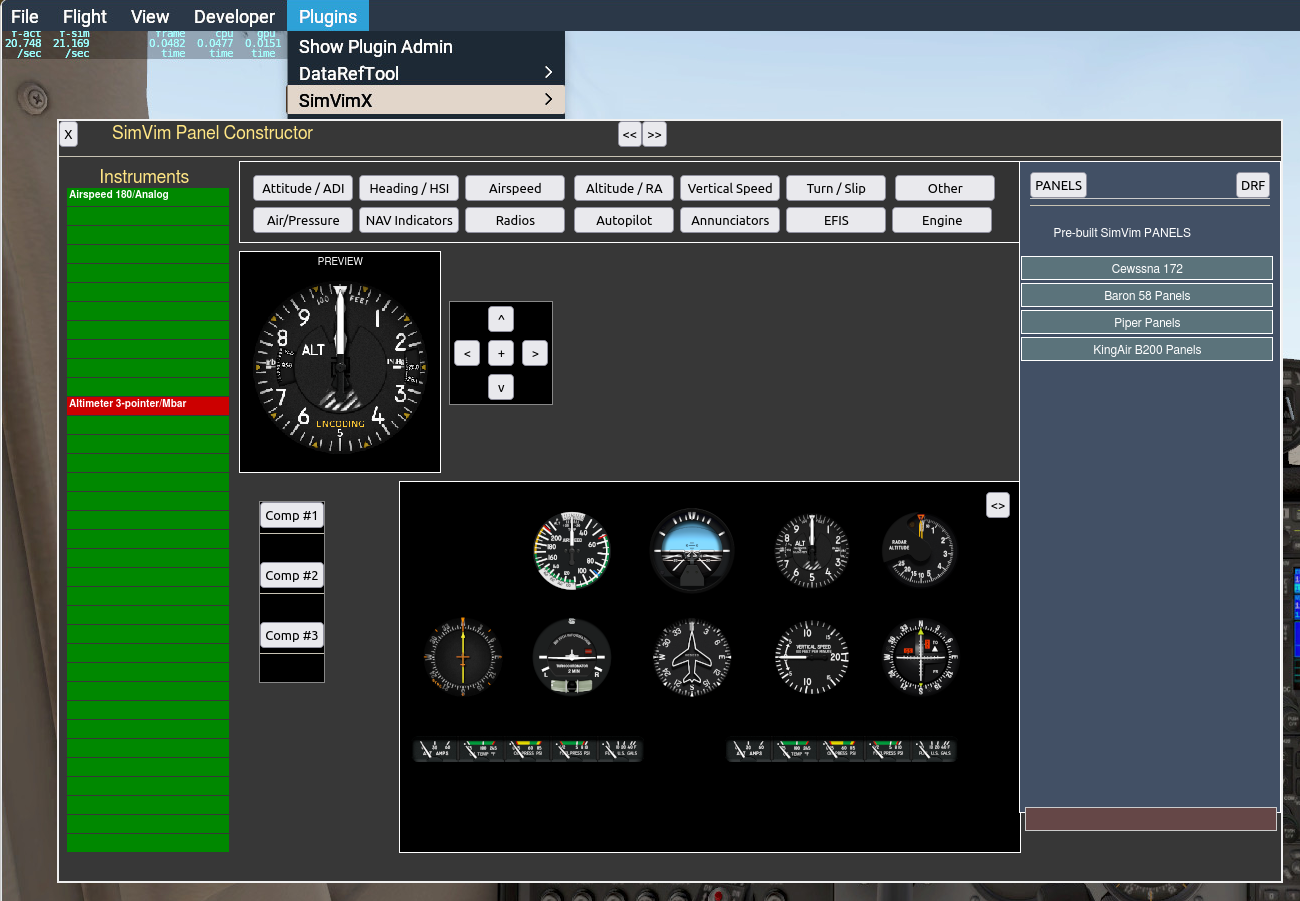Viewport: 1300px width, 901px height.
Task: Select the Attitude / ADI category
Action: pos(303,188)
